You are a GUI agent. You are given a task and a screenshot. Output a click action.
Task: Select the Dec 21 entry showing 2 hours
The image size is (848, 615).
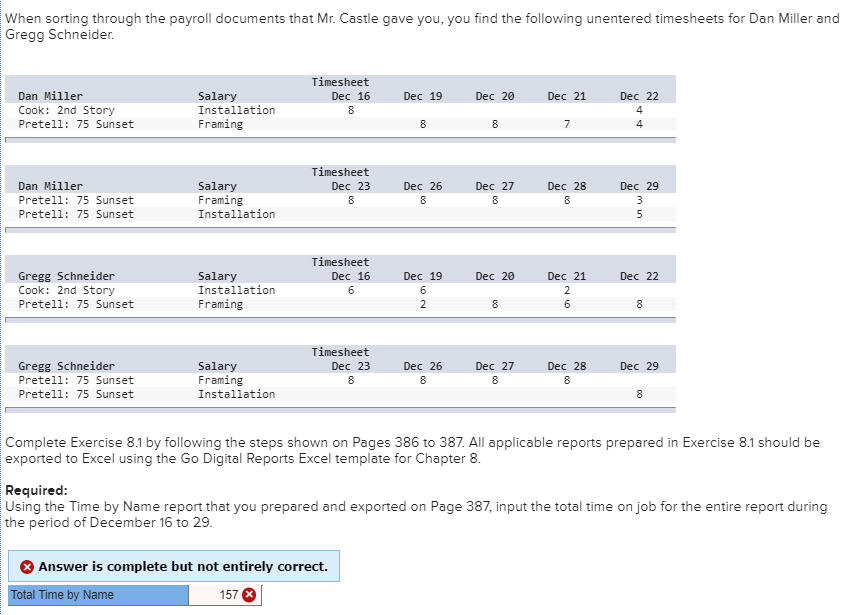[x=566, y=290]
